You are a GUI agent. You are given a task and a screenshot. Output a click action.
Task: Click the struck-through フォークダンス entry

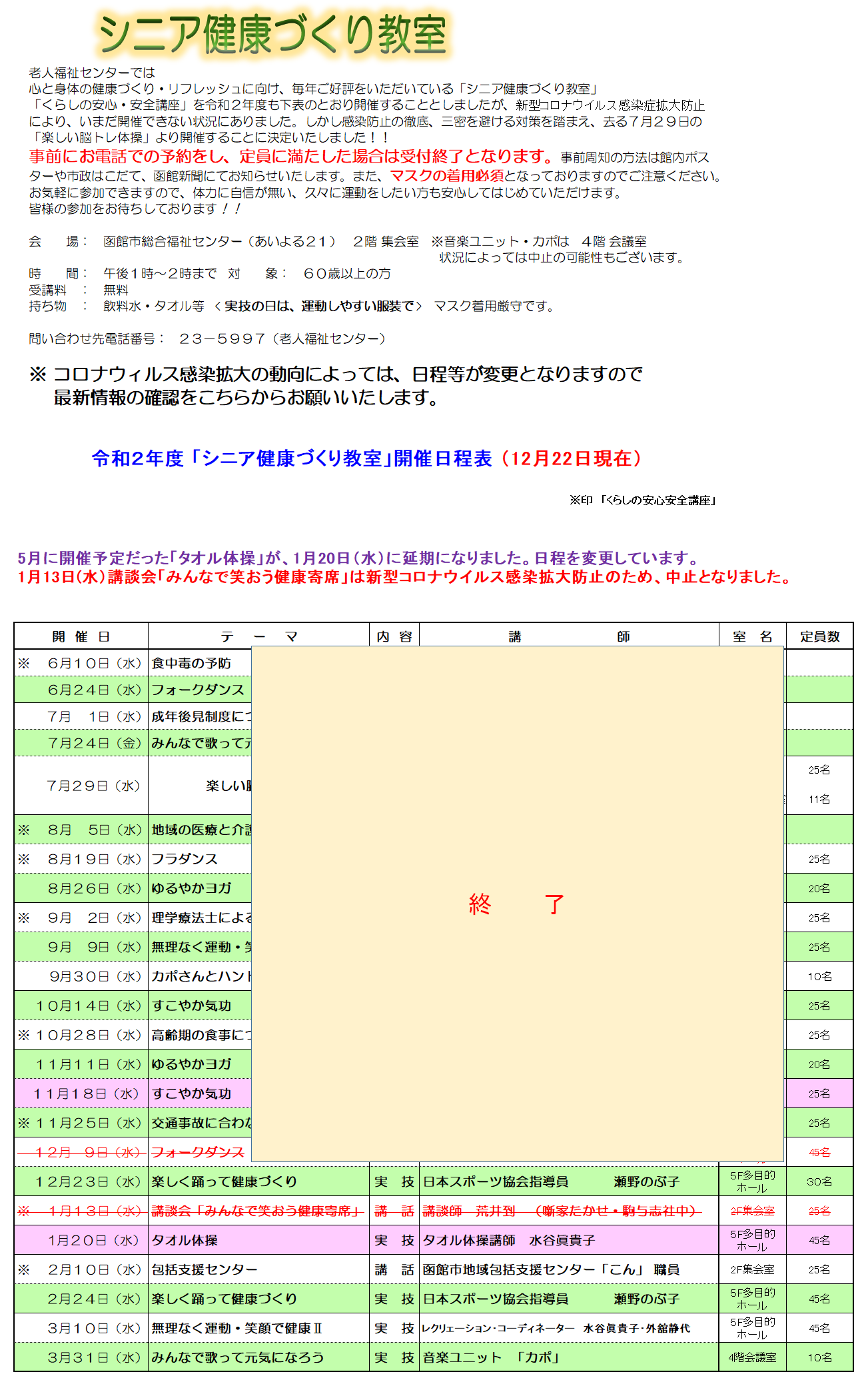[198, 1153]
